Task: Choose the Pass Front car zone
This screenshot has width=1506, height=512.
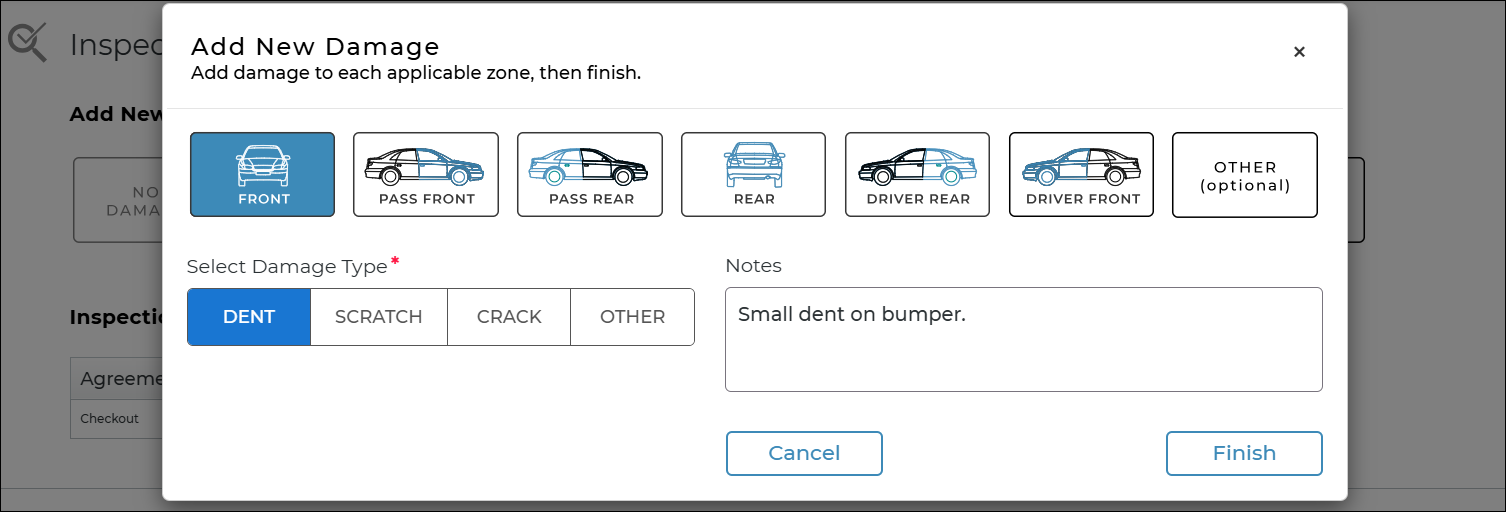Action: [x=426, y=175]
